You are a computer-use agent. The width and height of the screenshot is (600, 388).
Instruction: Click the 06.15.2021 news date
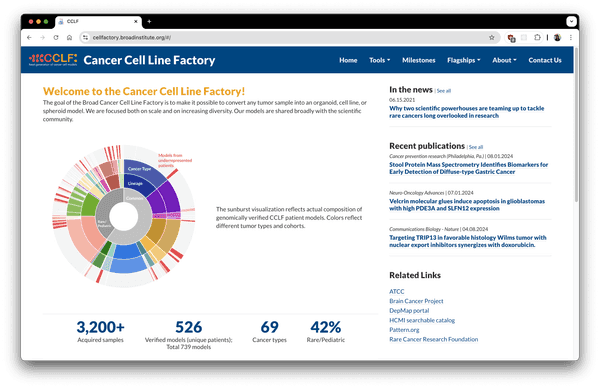pos(402,100)
